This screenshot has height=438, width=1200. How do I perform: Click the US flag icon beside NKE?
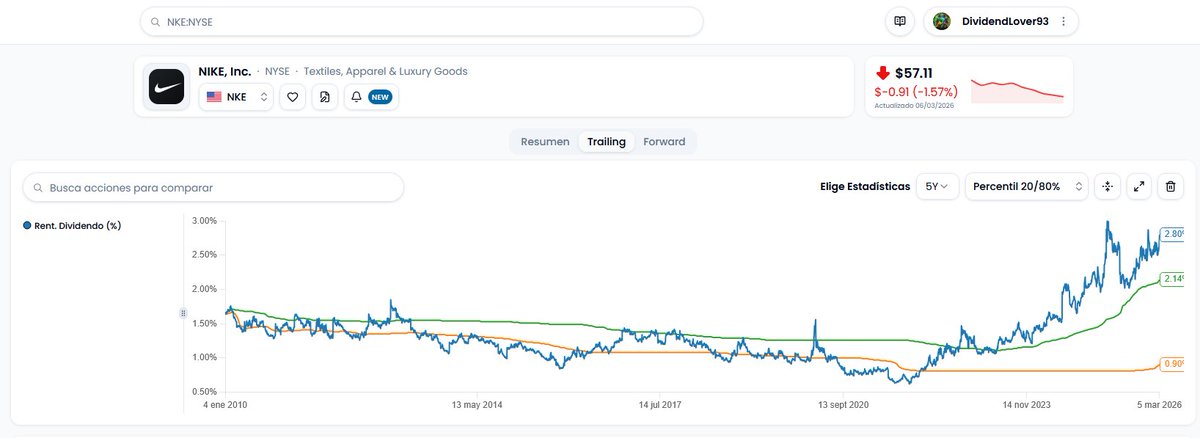[x=214, y=97]
